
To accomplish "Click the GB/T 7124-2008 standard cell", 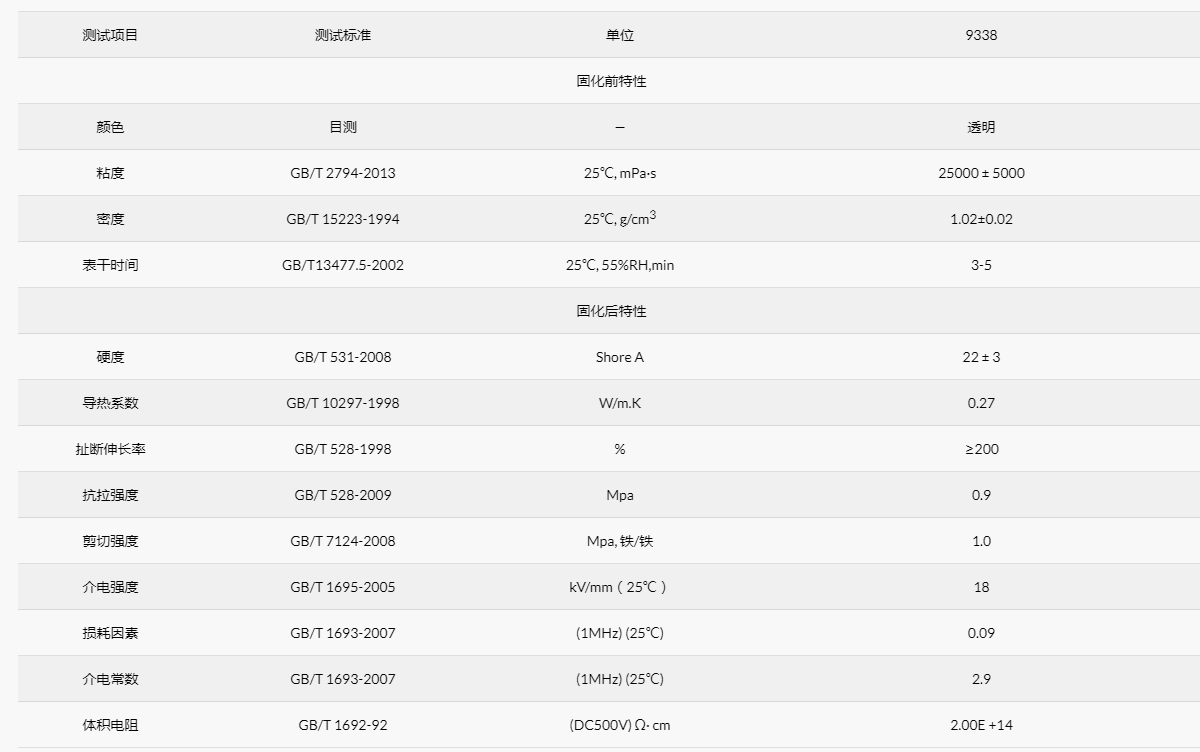I will 343,541.
